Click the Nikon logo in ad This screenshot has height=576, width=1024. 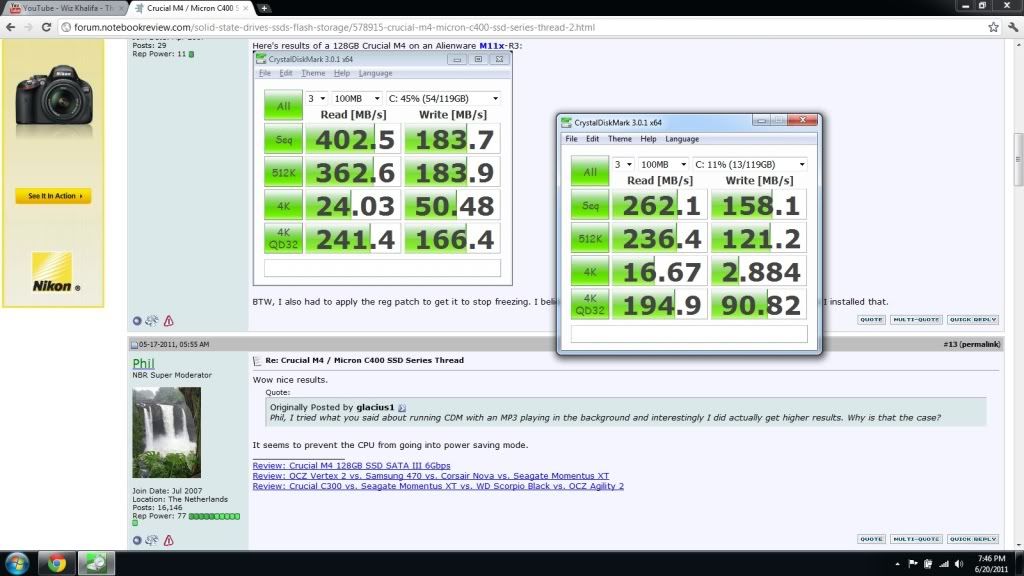click(x=54, y=272)
